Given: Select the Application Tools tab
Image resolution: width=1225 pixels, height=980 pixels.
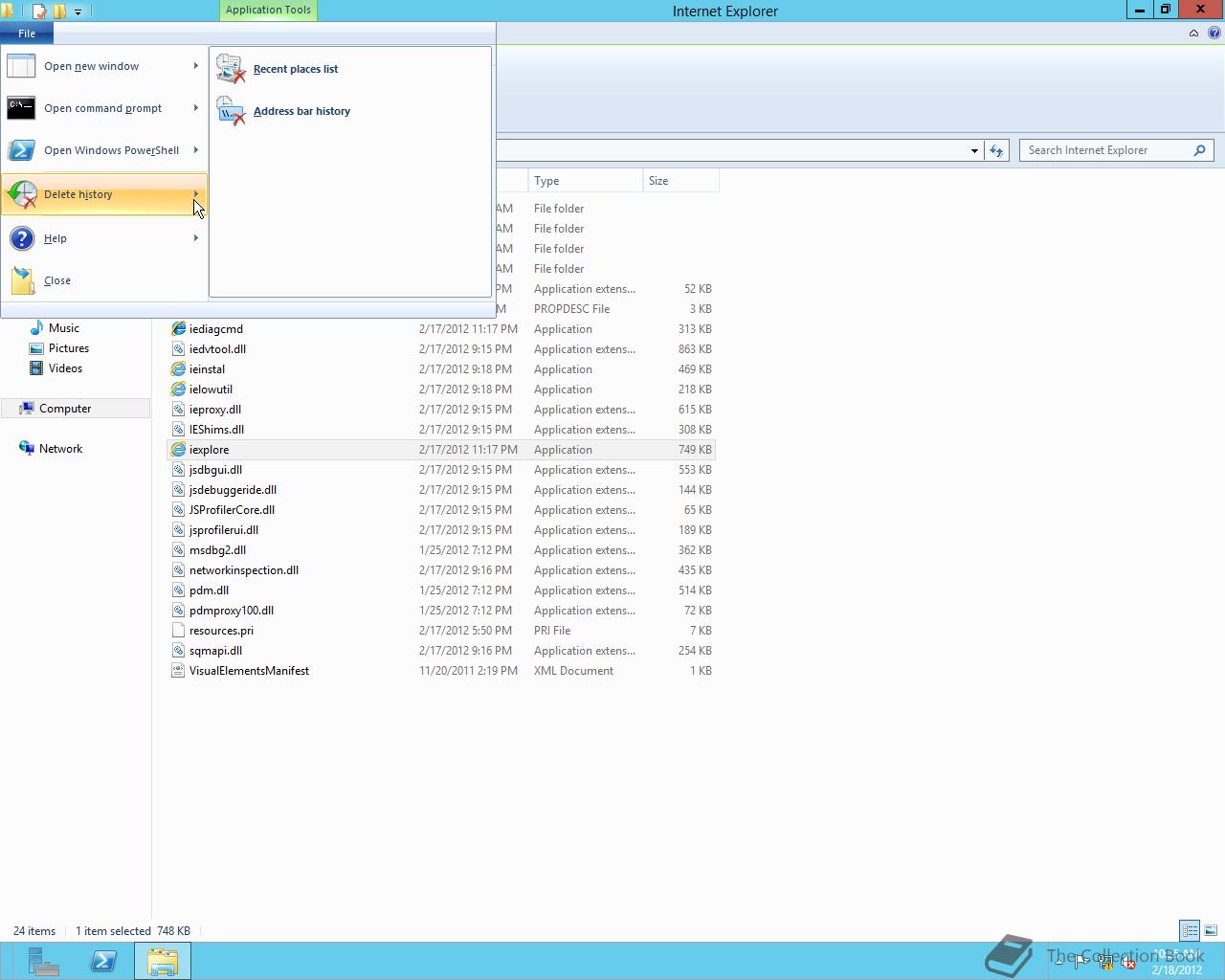Looking at the screenshot, I should coord(268,10).
